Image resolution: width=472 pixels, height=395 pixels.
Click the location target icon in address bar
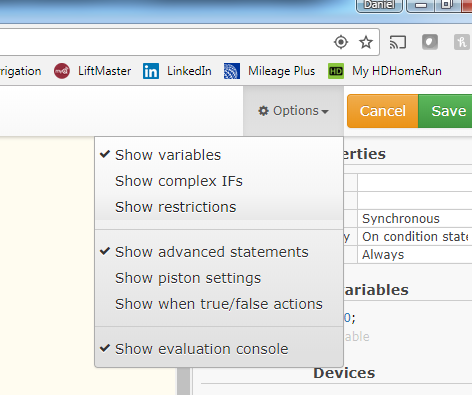(x=341, y=42)
